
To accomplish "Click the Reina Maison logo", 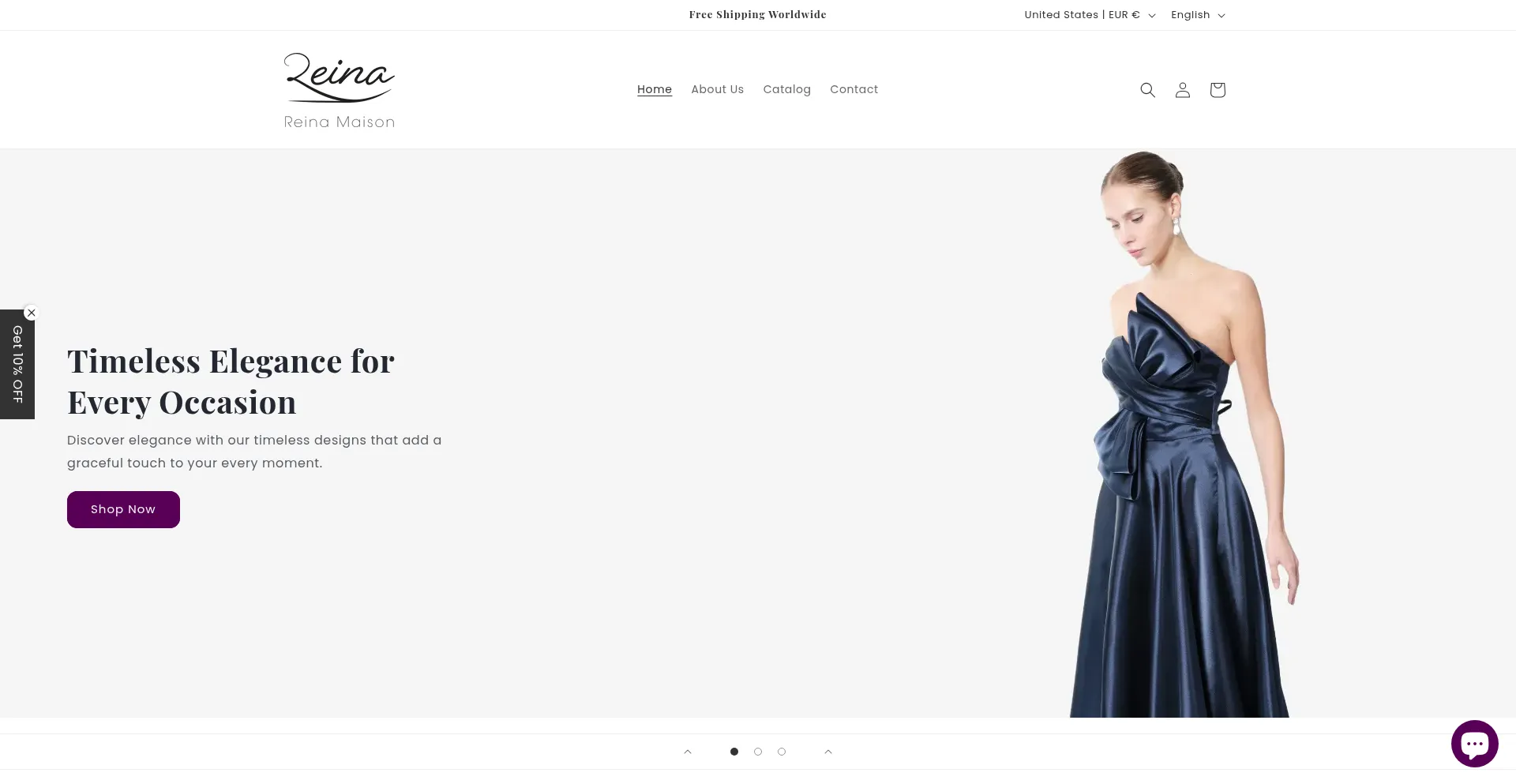I will pos(340,90).
